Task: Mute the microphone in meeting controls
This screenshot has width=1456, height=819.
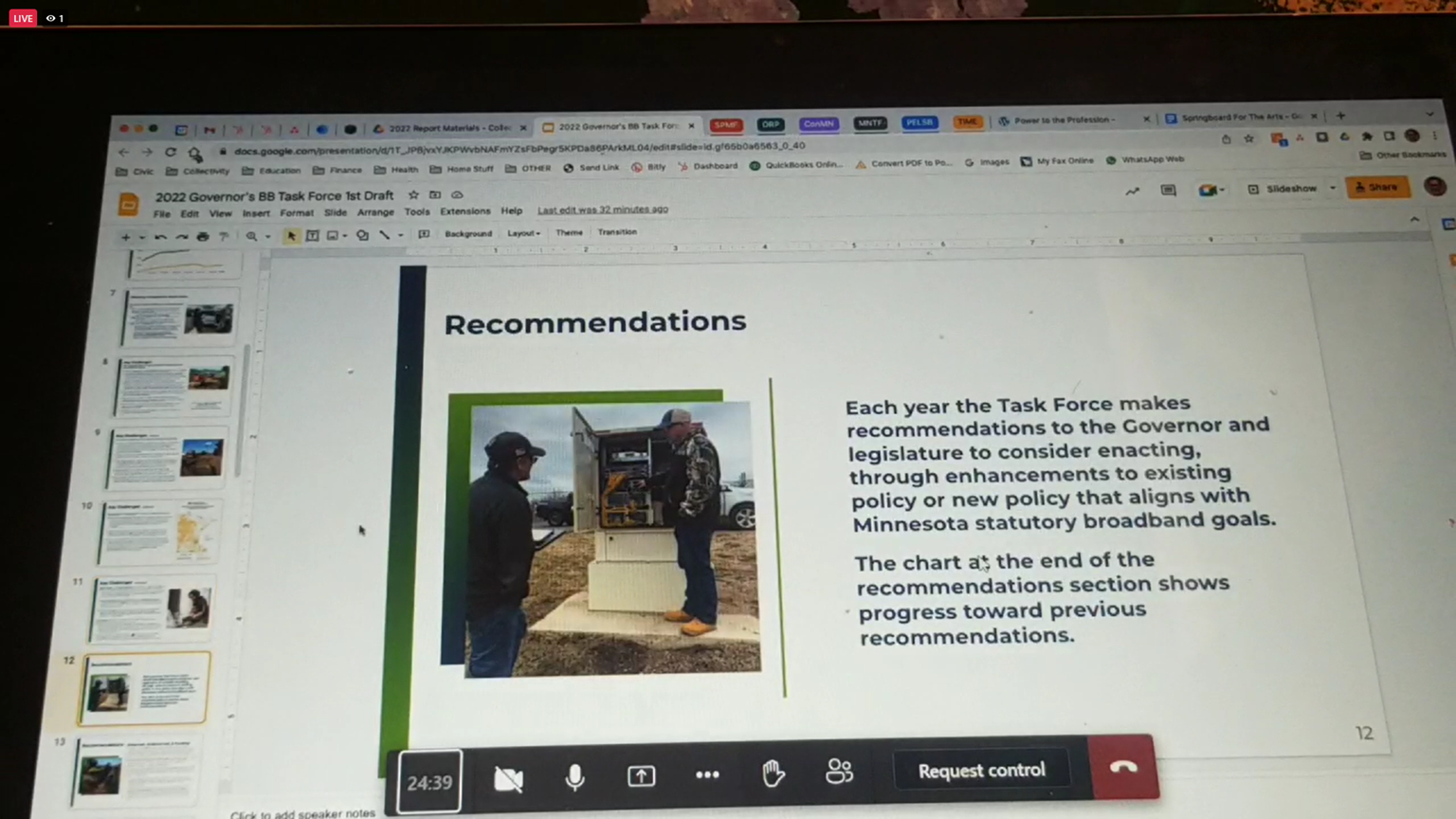Action: click(574, 777)
